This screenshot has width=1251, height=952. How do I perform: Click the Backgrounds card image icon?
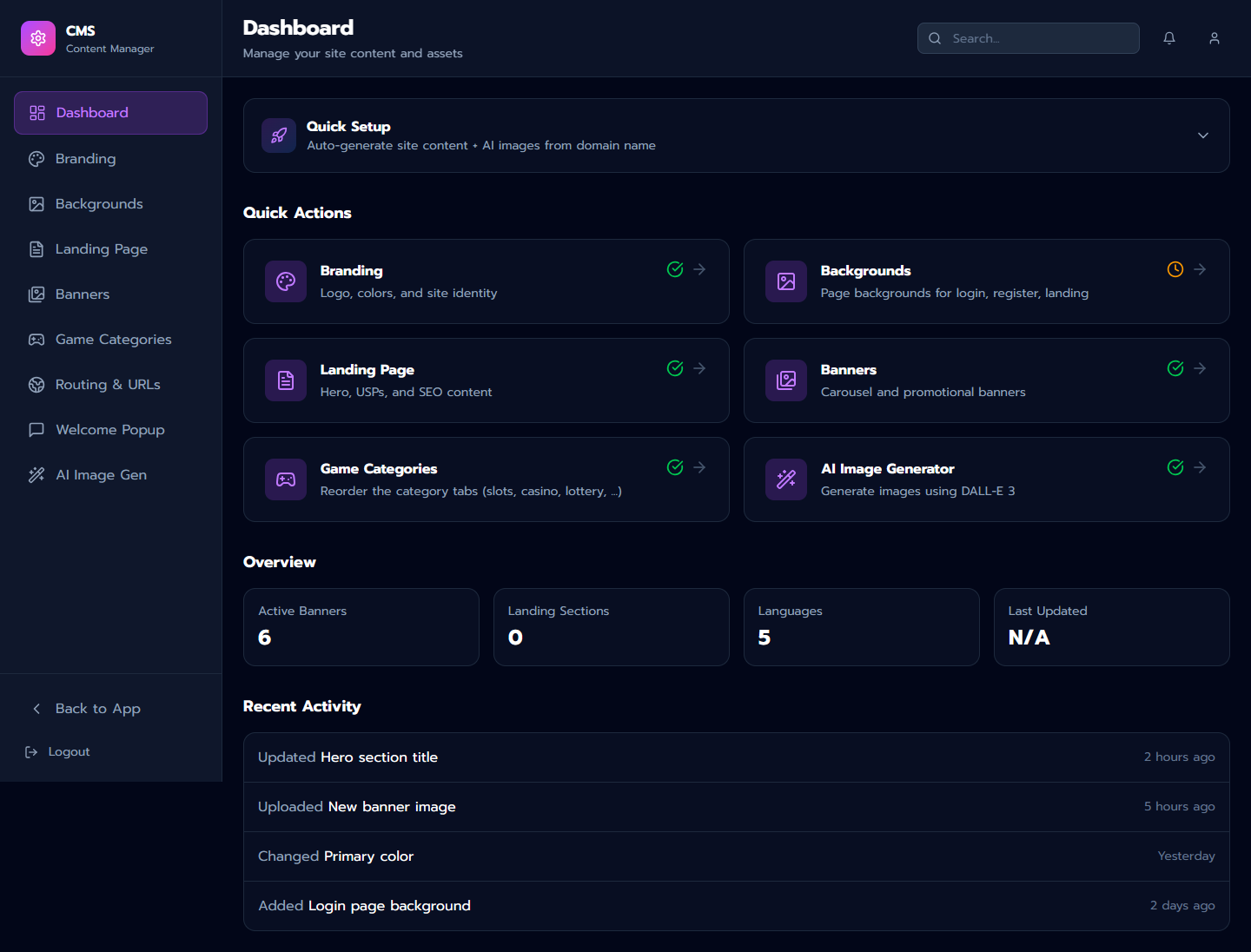(x=786, y=281)
